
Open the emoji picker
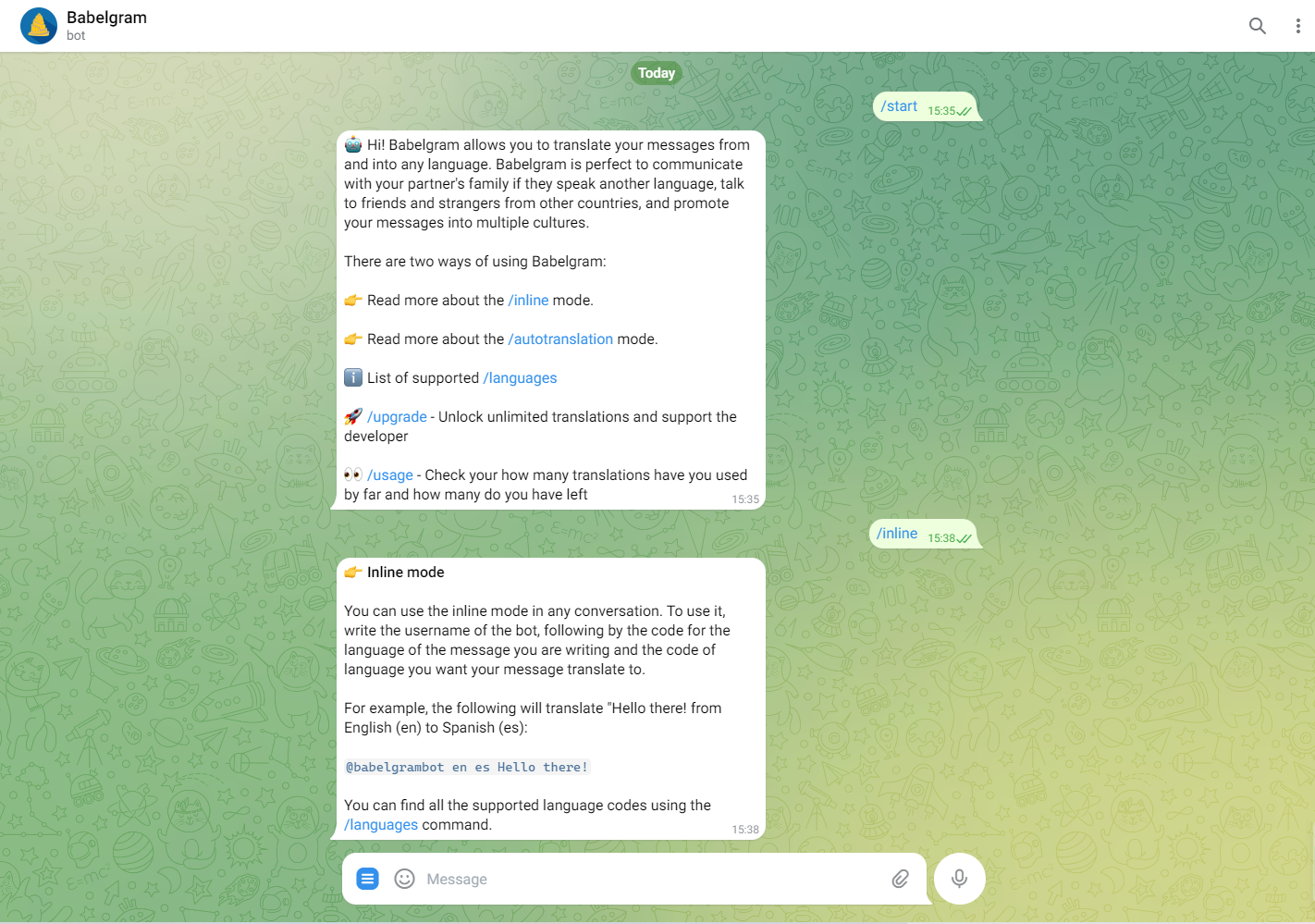point(404,879)
